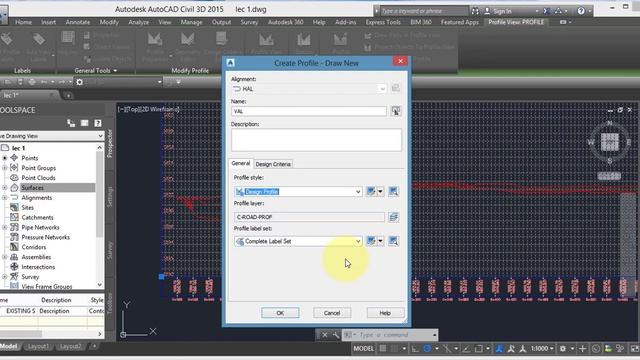640x360 pixels.
Task: Close the Create Profile dialog with red X
Action: (400, 61)
